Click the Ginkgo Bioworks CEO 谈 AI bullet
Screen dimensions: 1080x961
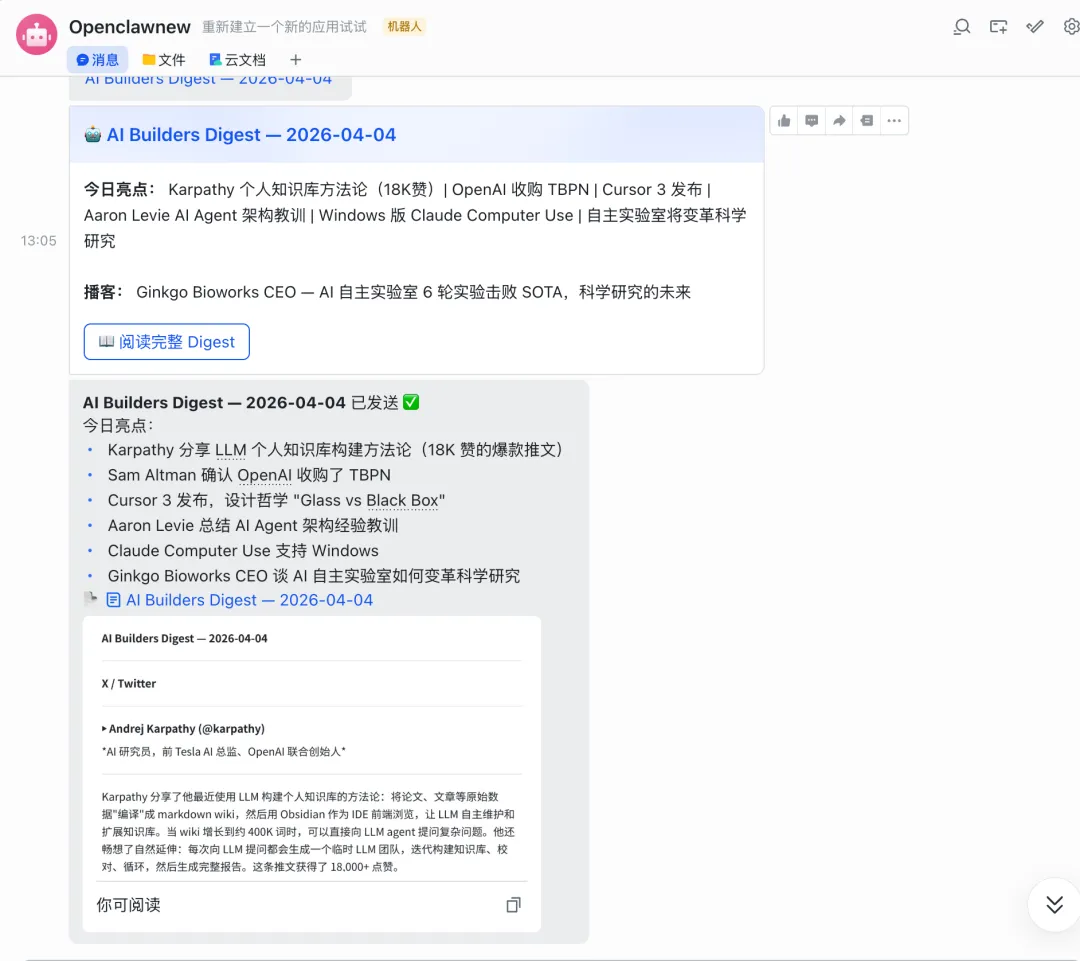(x=314, y=576)
